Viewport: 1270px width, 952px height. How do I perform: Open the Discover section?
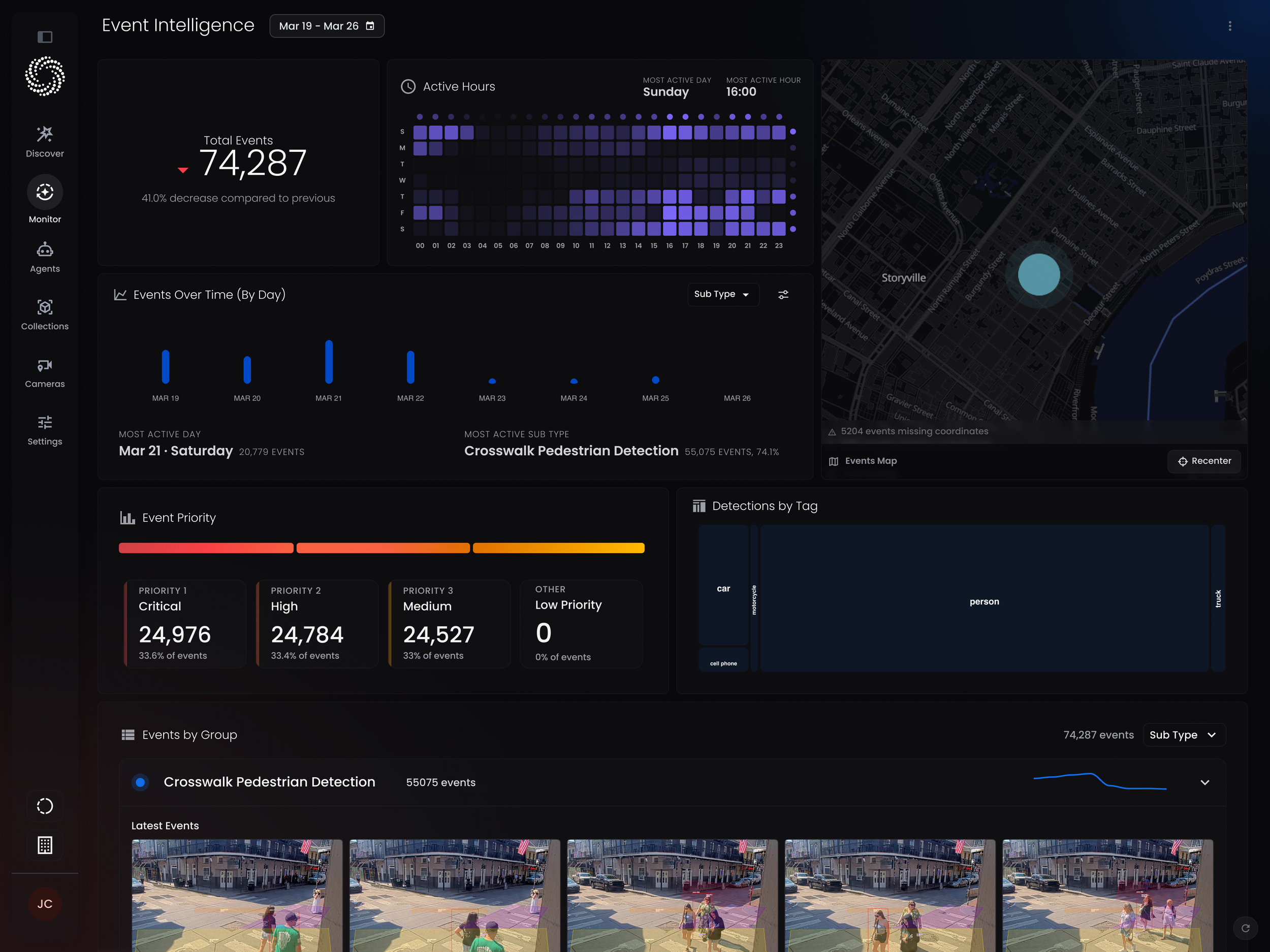tap(45, 141)
